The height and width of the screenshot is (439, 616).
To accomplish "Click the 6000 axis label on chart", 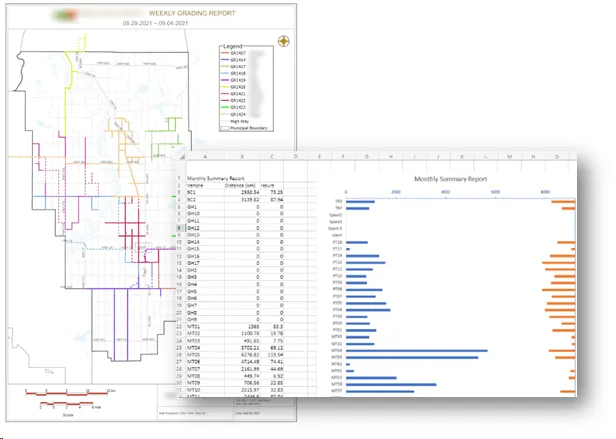I will tap(495, 192).
